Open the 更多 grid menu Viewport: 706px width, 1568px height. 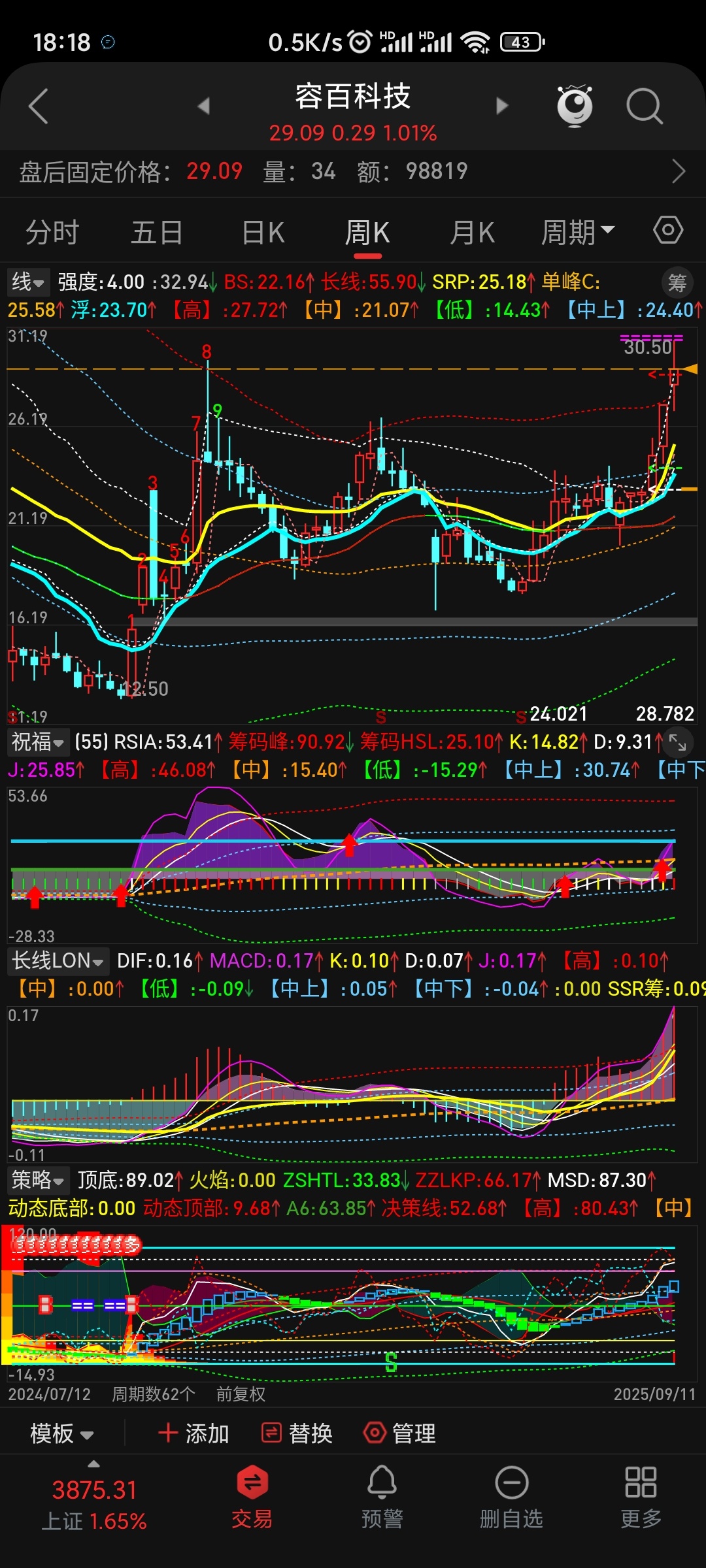coord(641,1497)
